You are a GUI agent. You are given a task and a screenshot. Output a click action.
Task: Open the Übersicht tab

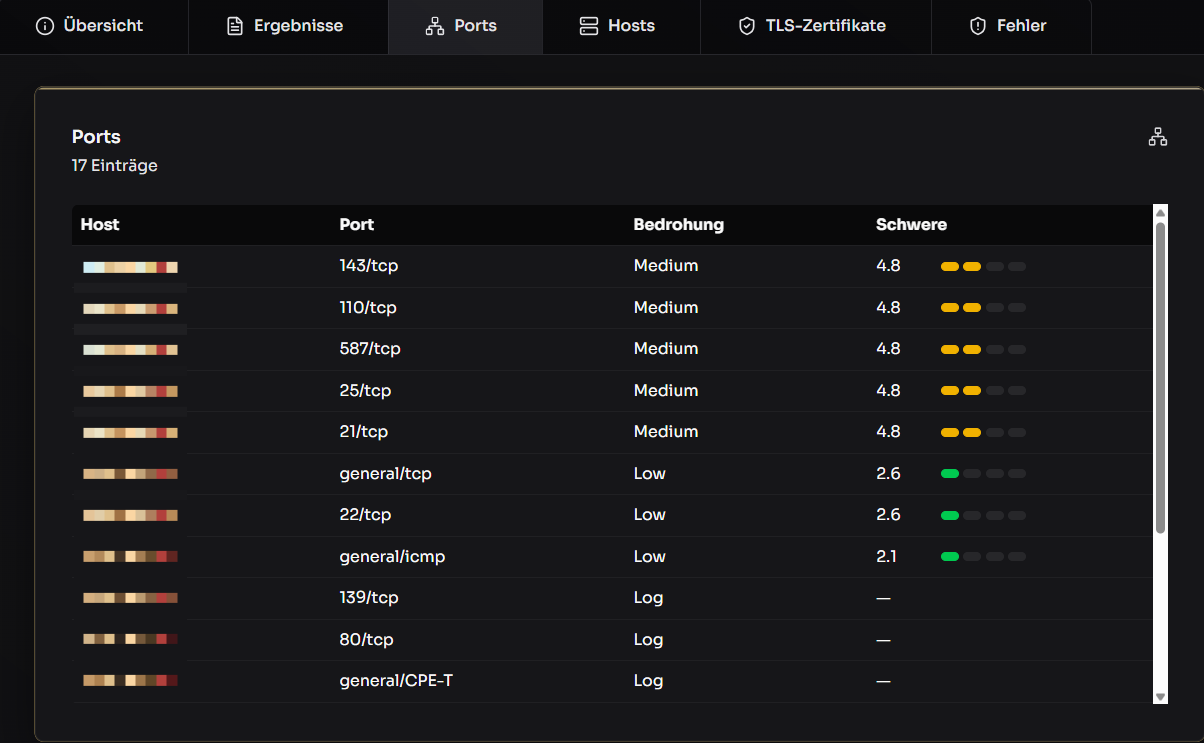(x=90, y=26)
